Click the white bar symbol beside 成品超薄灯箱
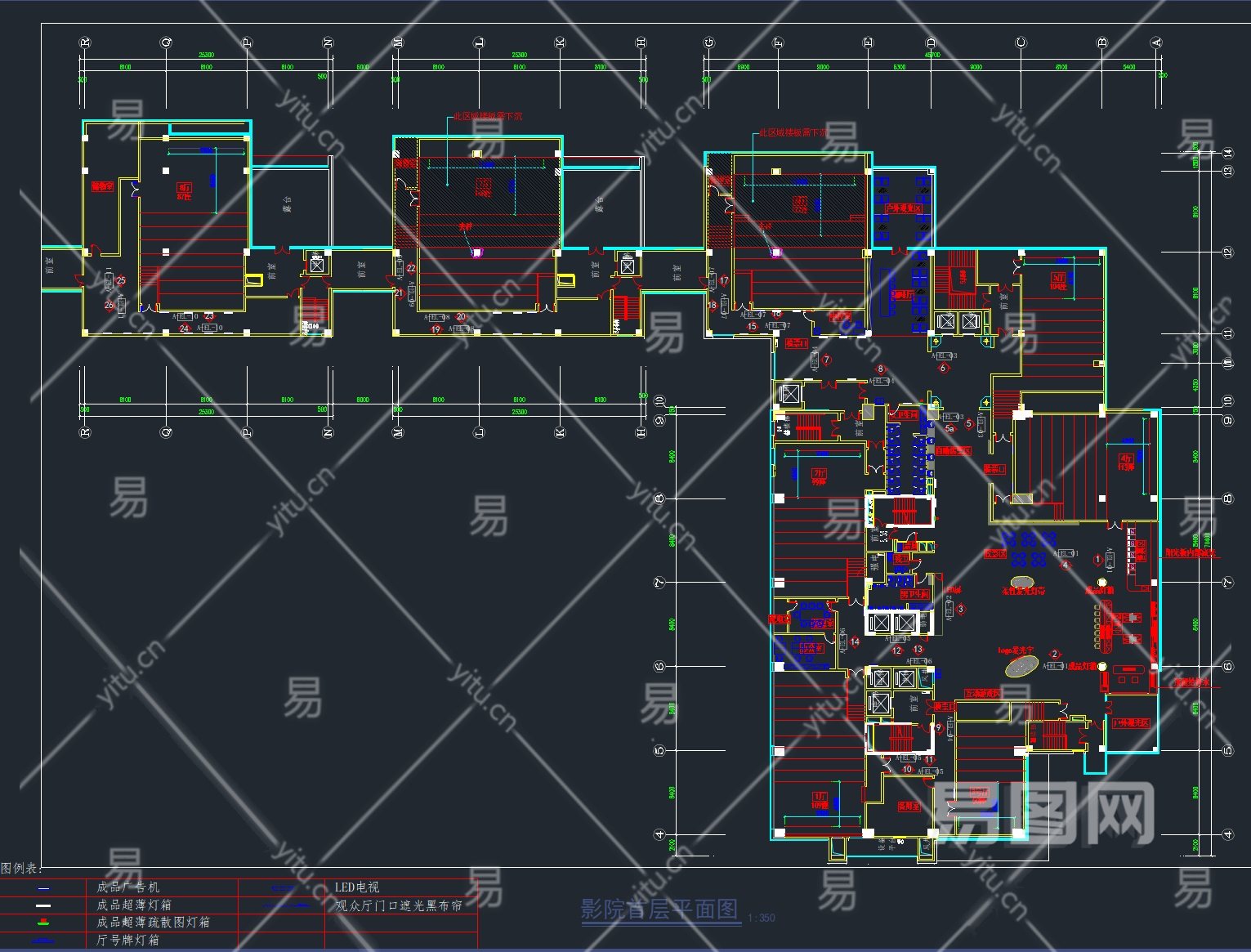Image resolution: width=1251 pixels, height=952 pixels. tap(44, 905)
